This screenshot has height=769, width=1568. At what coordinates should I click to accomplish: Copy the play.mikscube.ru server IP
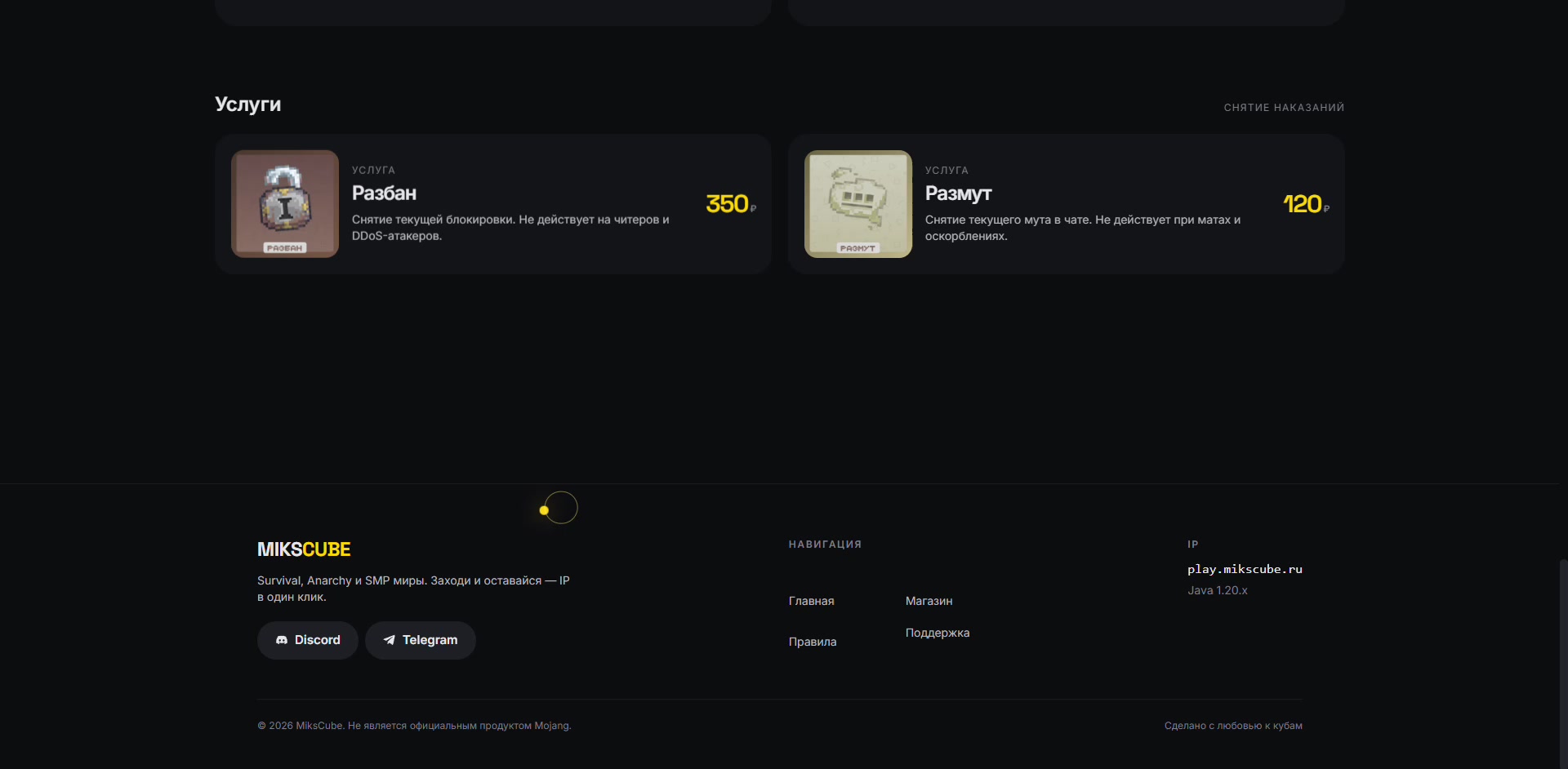pos(1245,569)
